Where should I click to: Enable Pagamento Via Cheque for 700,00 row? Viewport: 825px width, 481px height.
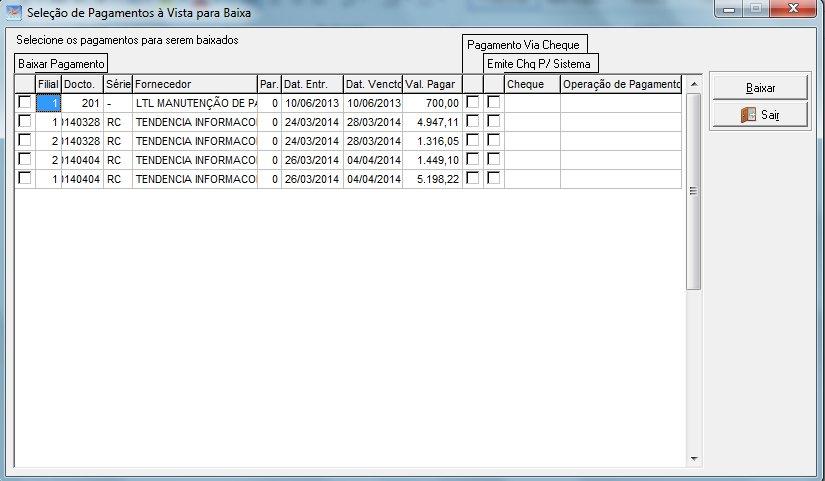click(x=472, y=102)
